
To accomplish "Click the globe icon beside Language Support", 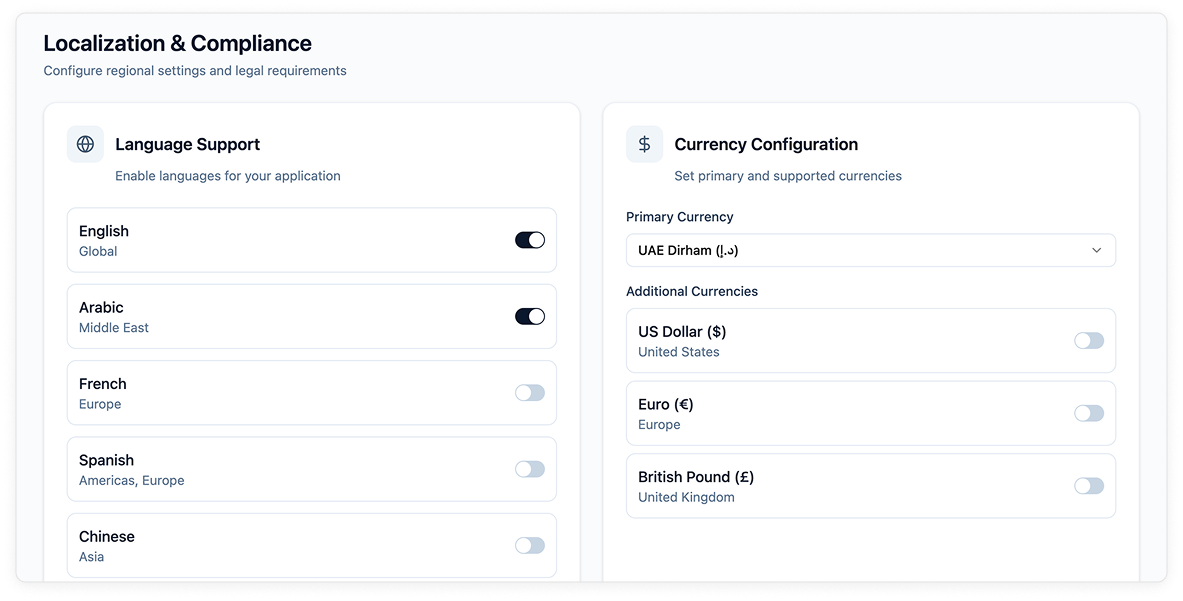I will point(85,144).
